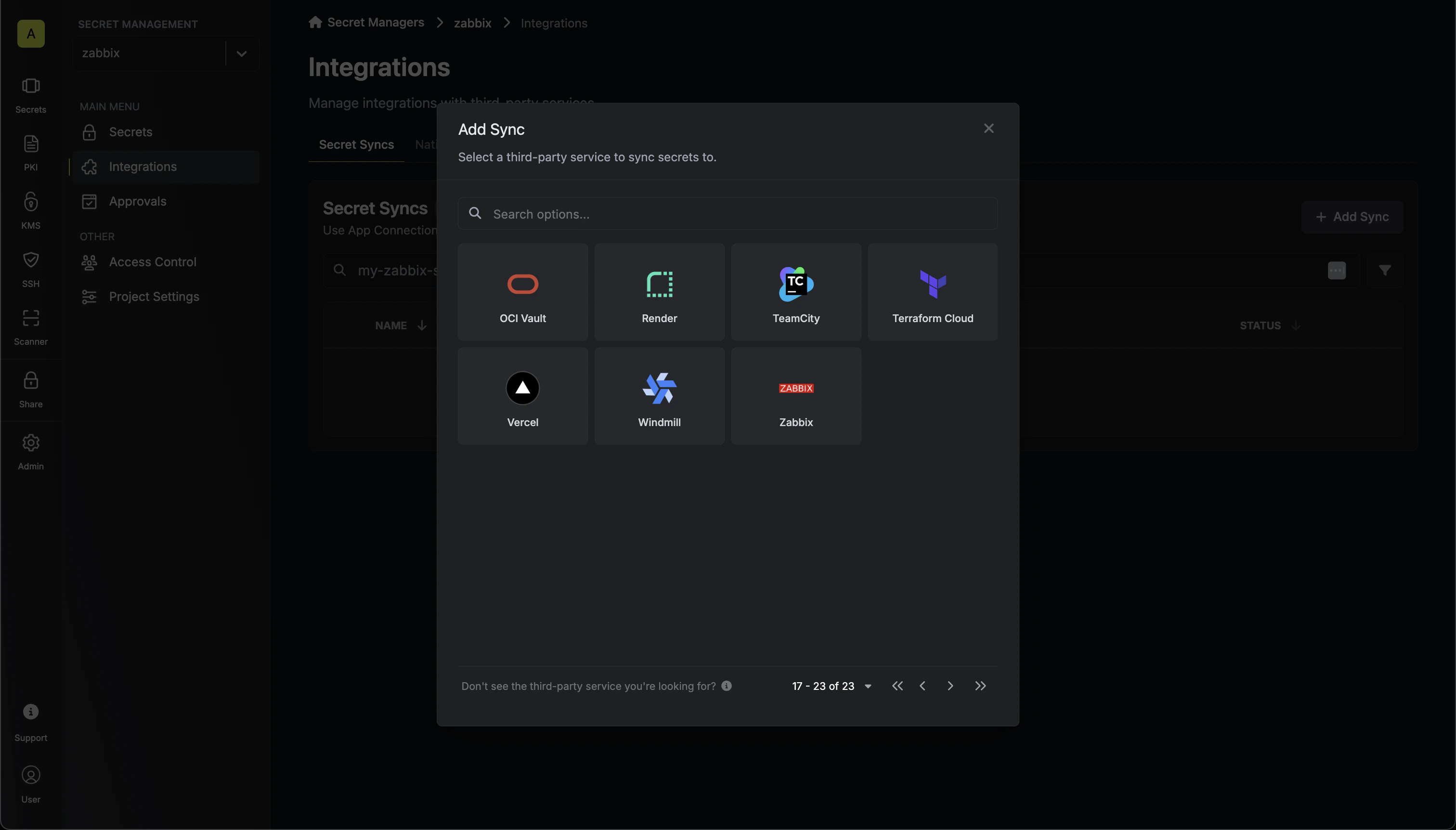The width and height of the screenshot is (1456, 830).
Task: Click the zabbix breadcrumb link
Action: point(473,24)
